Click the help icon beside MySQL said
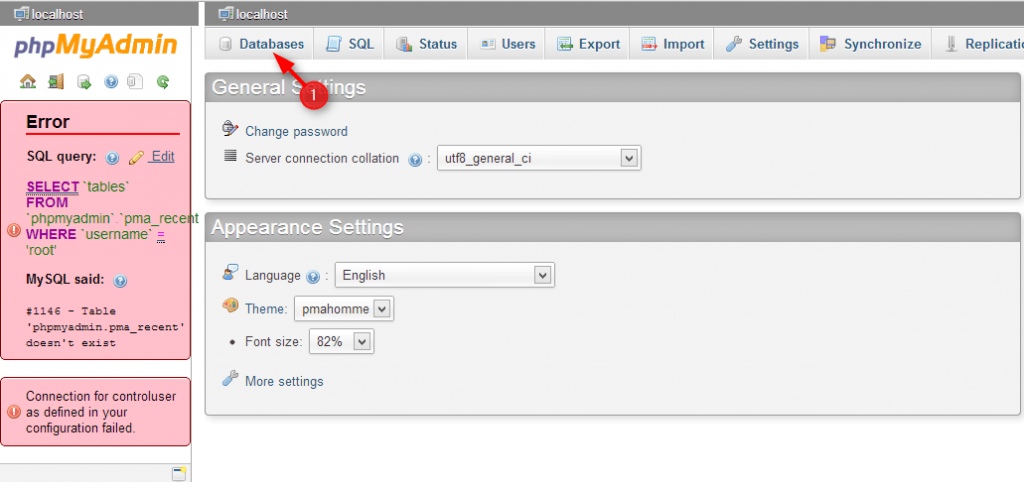 pos(120,281)
